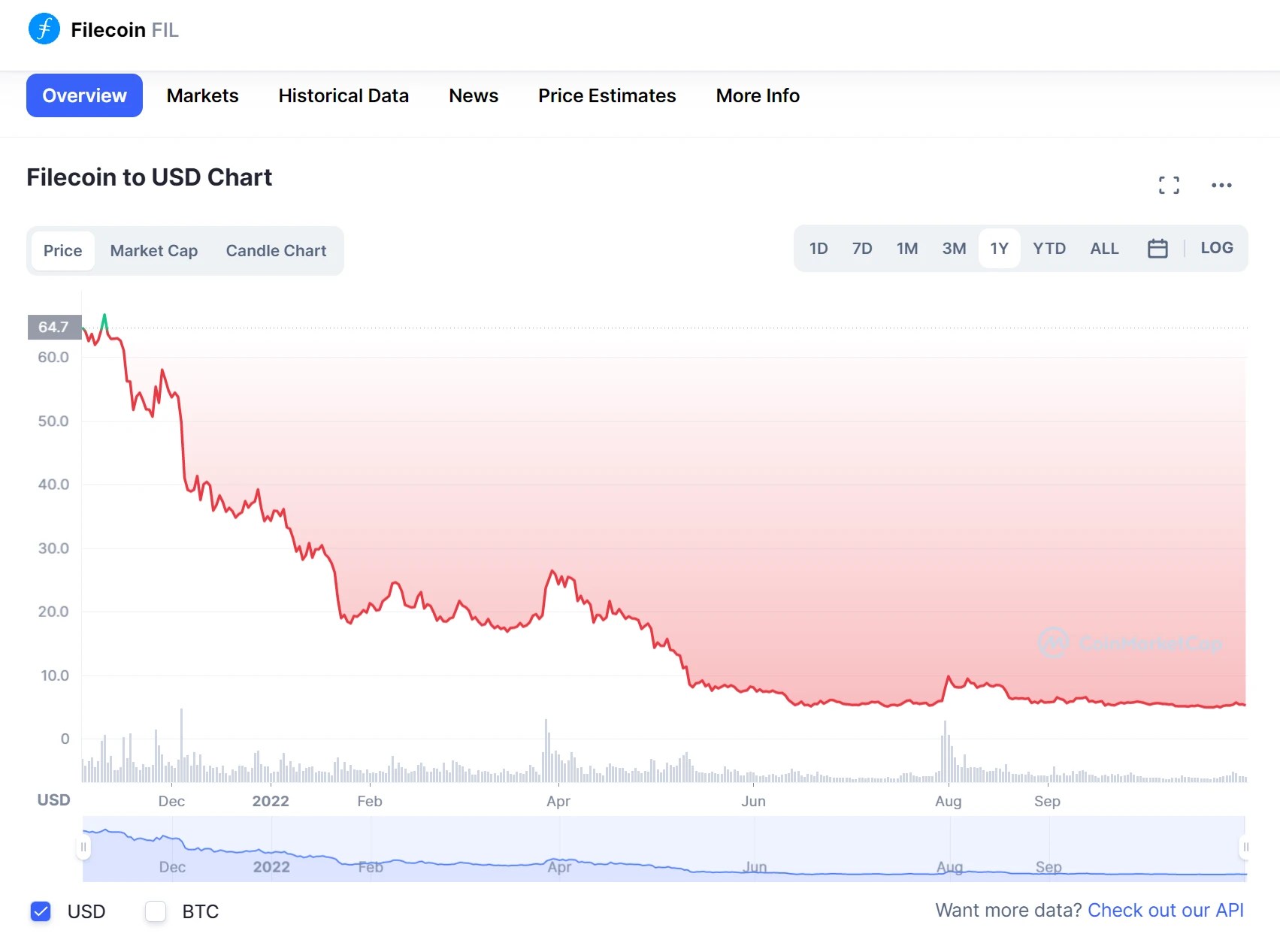The width and height of the screenshot is (1280, 952).
Task: Click the 20.0 price axis label
Action: (x=53, y=611)
